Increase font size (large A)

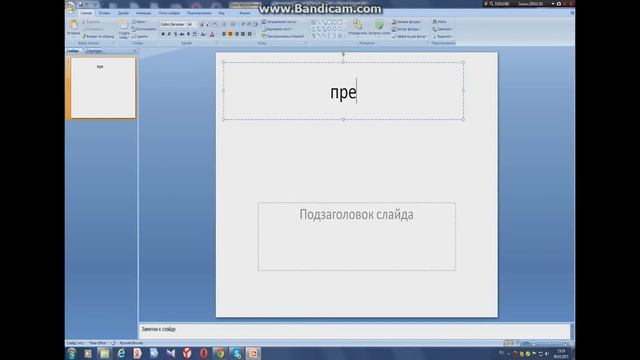202,24
